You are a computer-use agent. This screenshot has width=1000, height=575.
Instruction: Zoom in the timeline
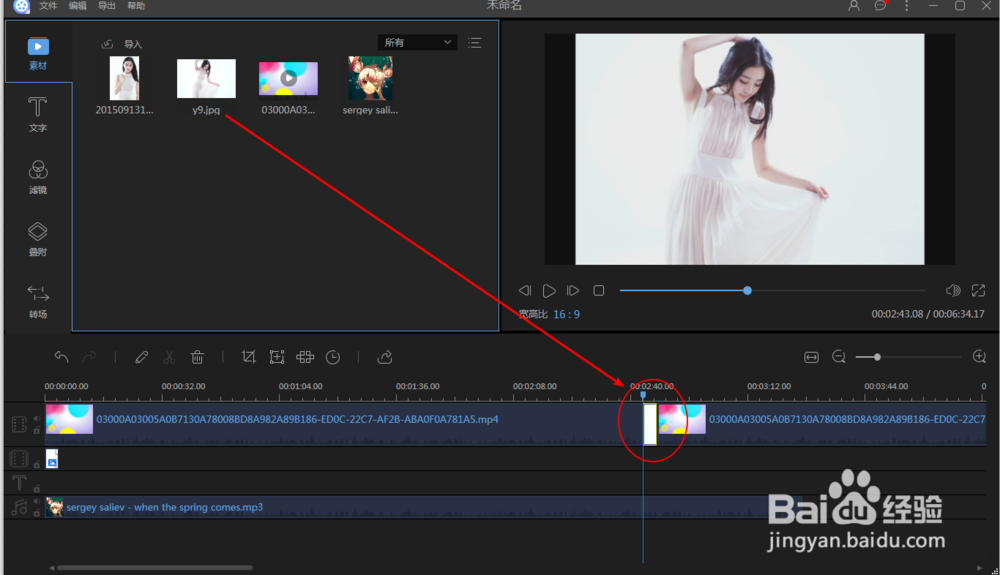[x=979, y=357]
